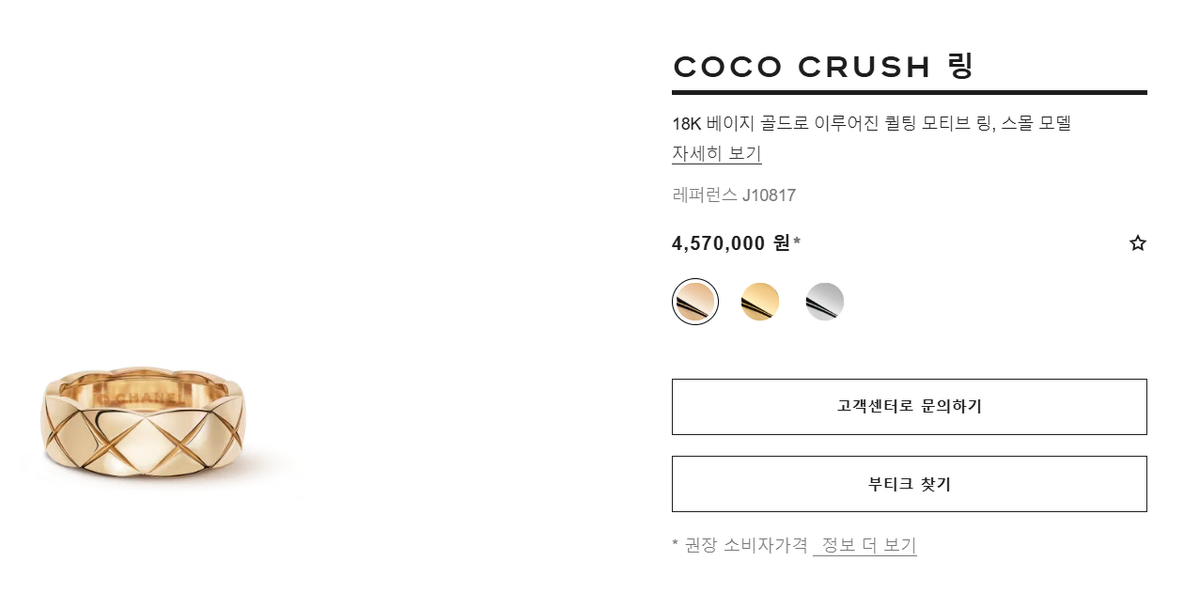Add ring to wishlist with star icon

[1137, 243]
